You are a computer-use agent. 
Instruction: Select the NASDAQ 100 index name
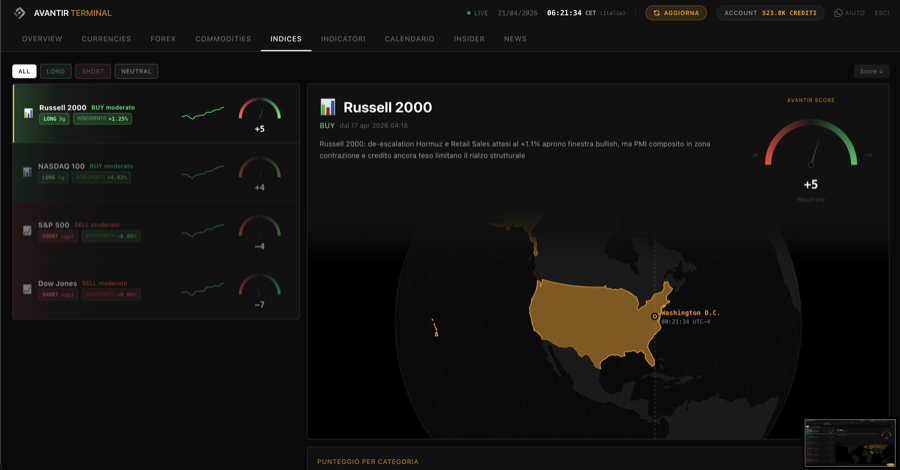pos(61,166)
